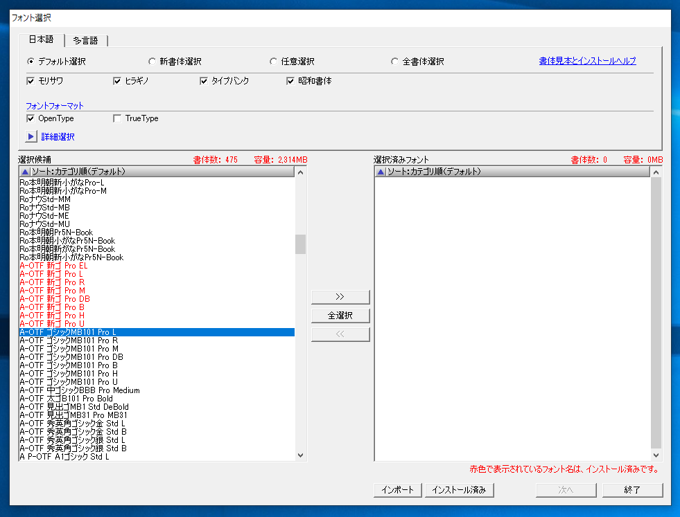Click the インポート button

(x=398, y=490)
